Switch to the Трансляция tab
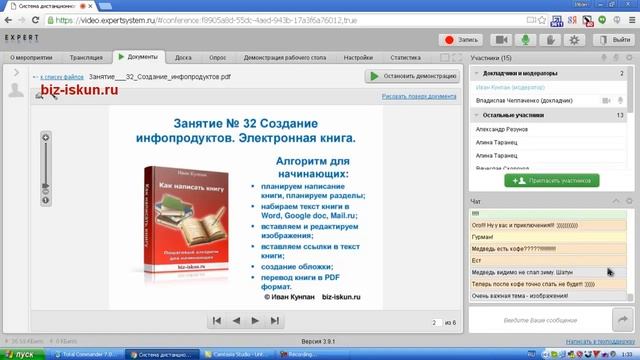640x360 pixels. point(86,58)
